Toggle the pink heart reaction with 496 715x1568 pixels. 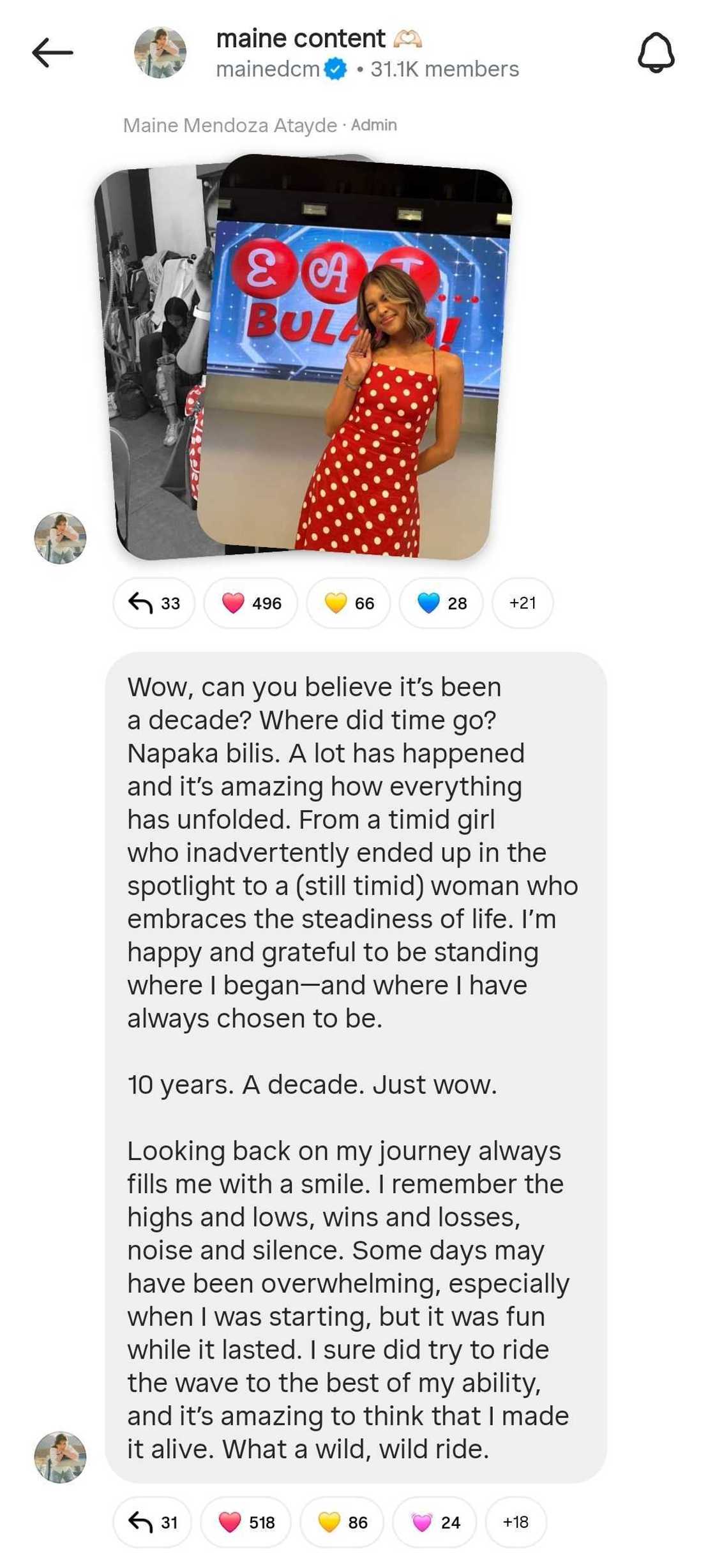[251, 603]
